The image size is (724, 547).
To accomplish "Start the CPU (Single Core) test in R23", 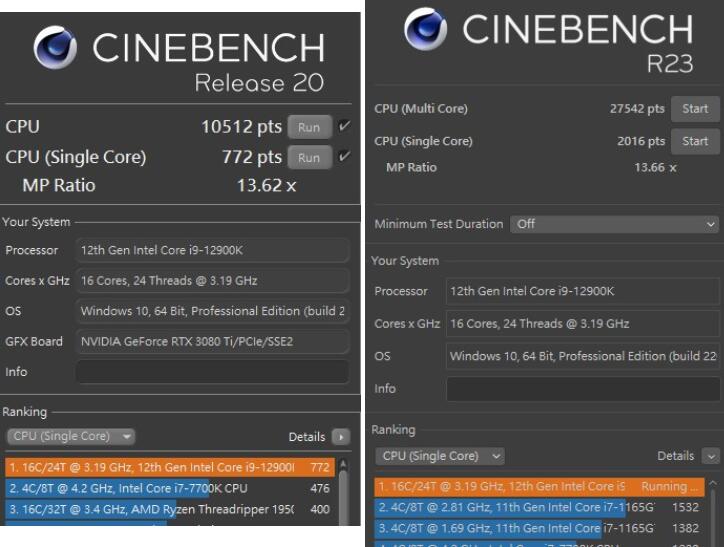I will coord(694,141).
